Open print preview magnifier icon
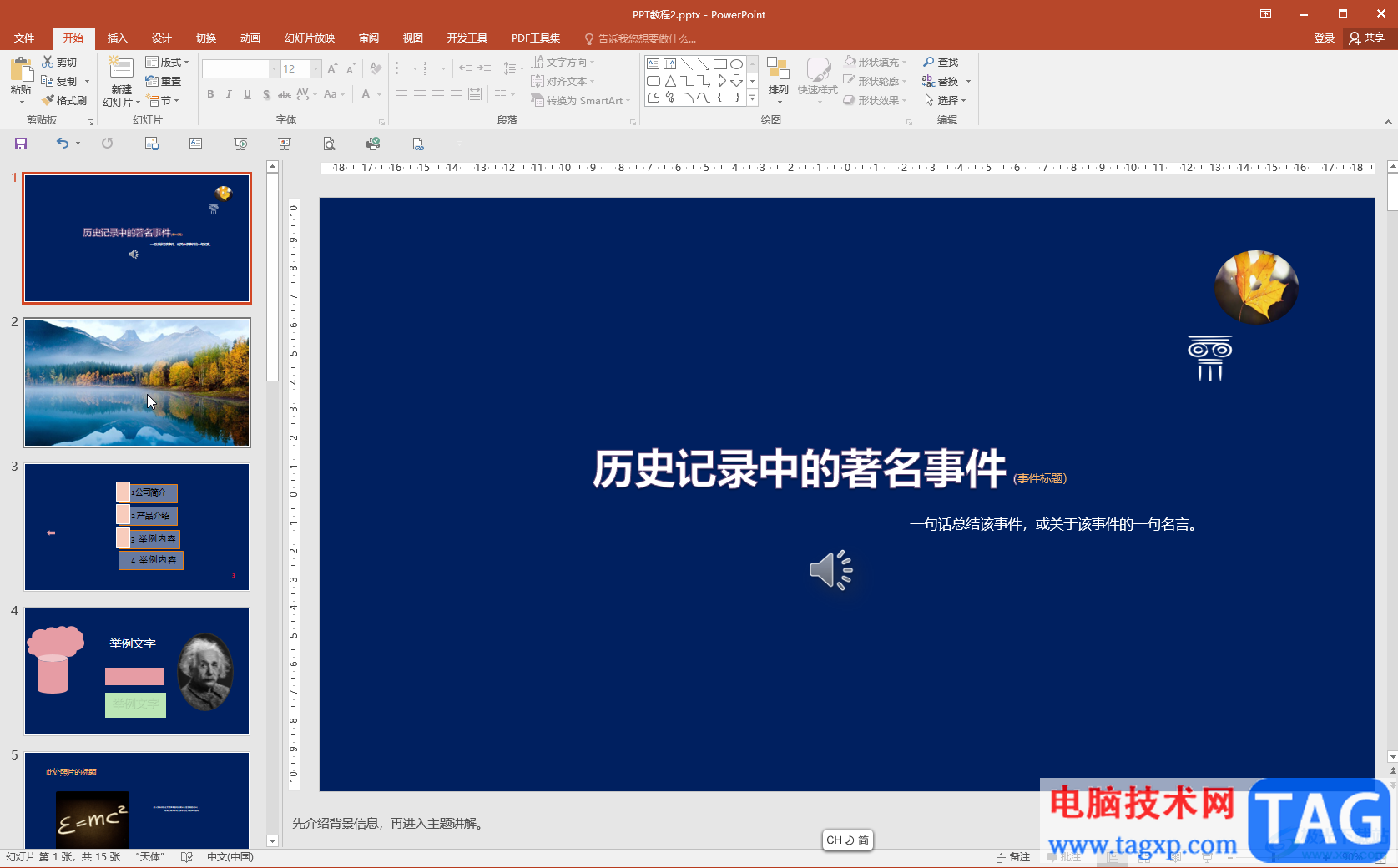The height and width of the screenshot is (868, 1398). coord(330,144)
